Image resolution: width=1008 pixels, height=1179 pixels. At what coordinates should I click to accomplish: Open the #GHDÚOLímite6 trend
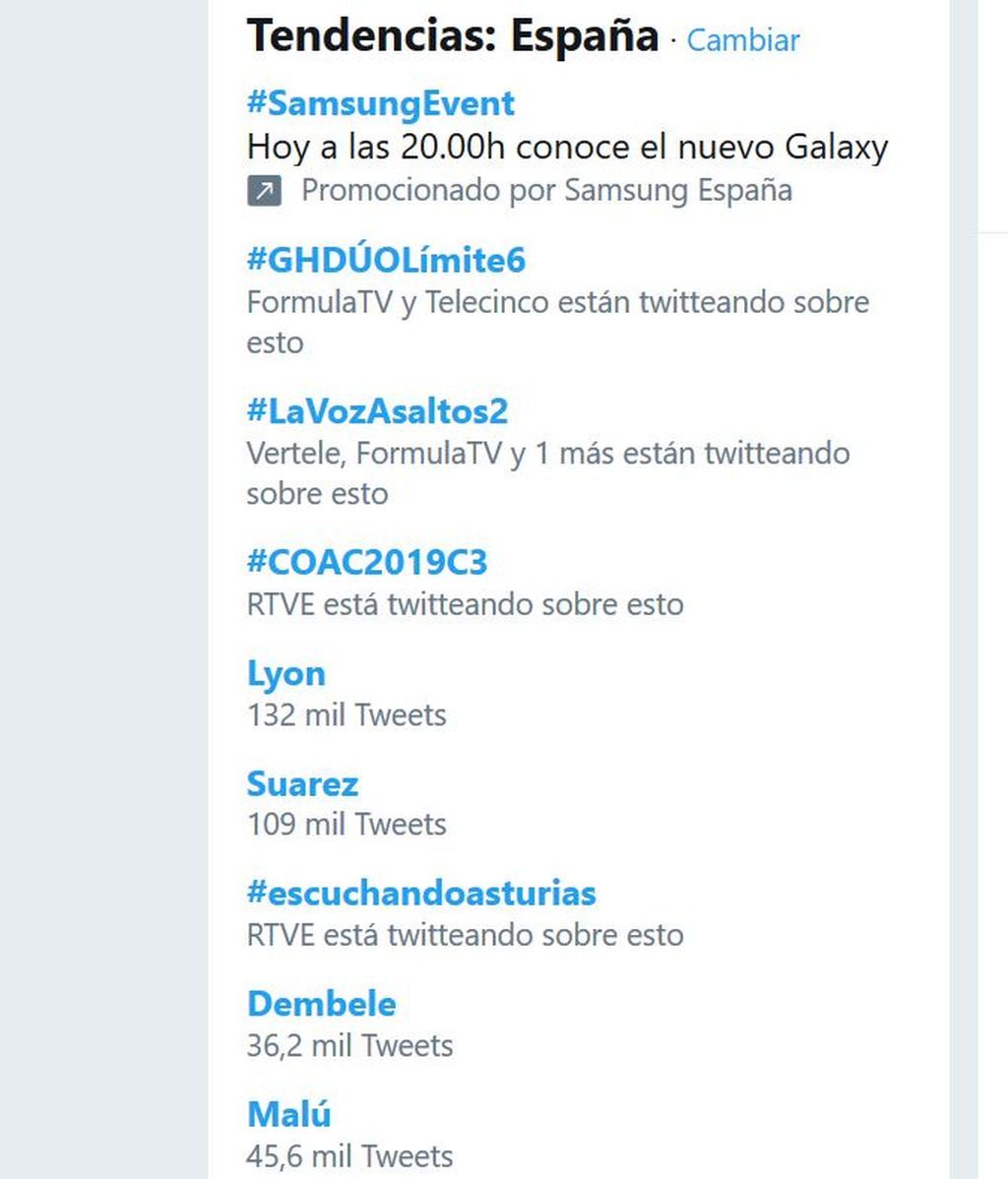coord(386,260)
